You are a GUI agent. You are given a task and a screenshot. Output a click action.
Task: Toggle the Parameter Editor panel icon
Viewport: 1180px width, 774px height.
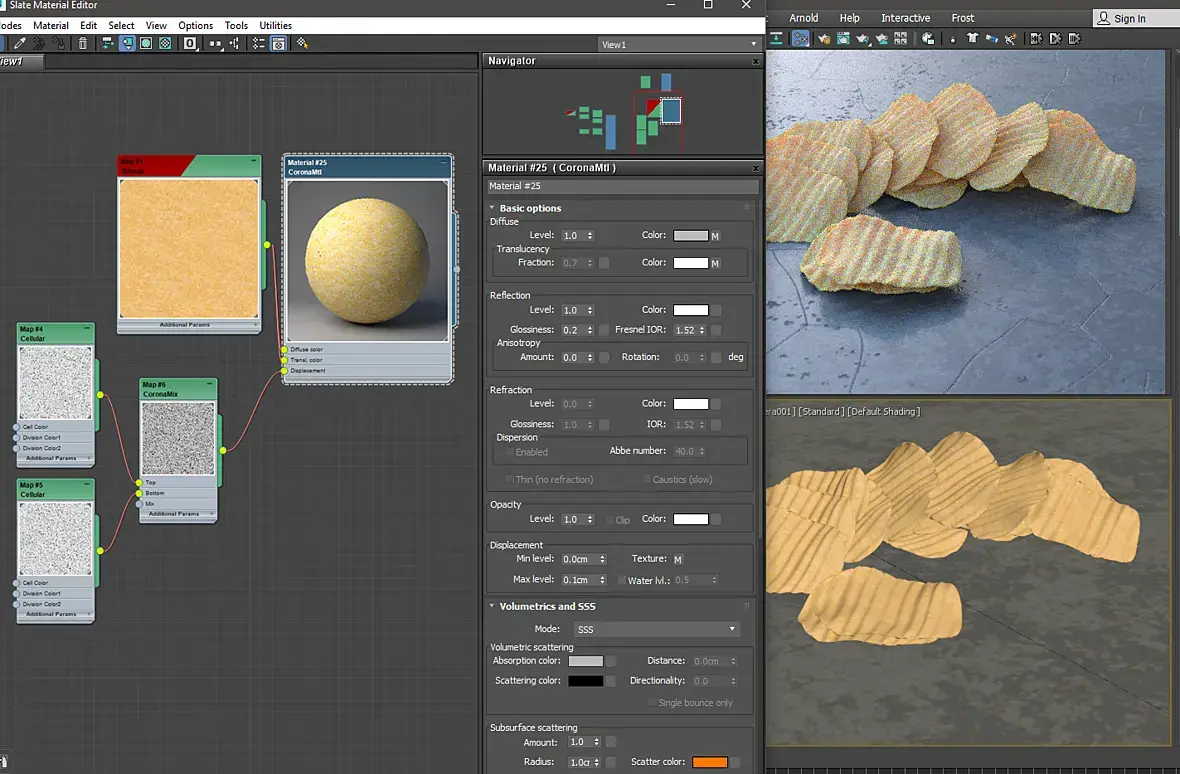[x=278, y=44]
